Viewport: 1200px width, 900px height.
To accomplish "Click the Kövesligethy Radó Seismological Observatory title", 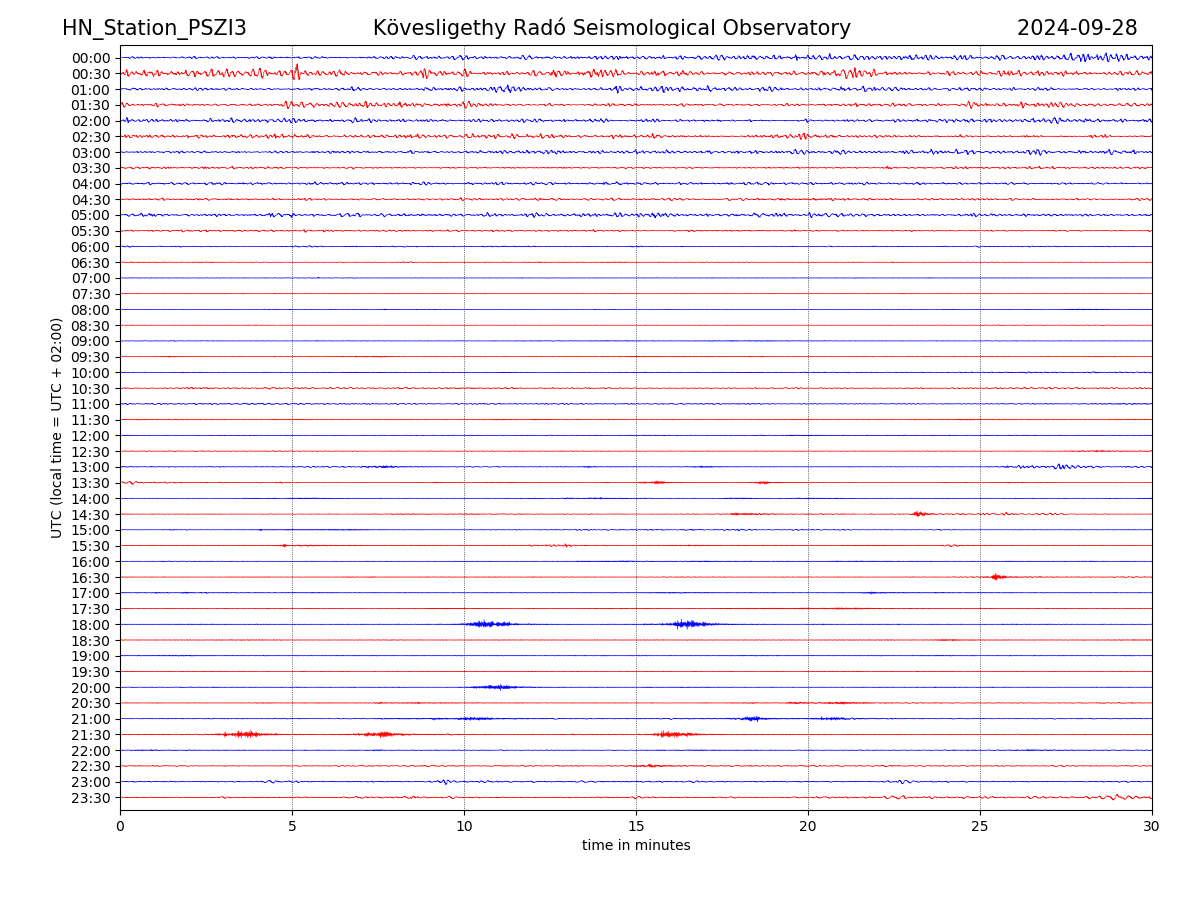I will pos(611,28).
